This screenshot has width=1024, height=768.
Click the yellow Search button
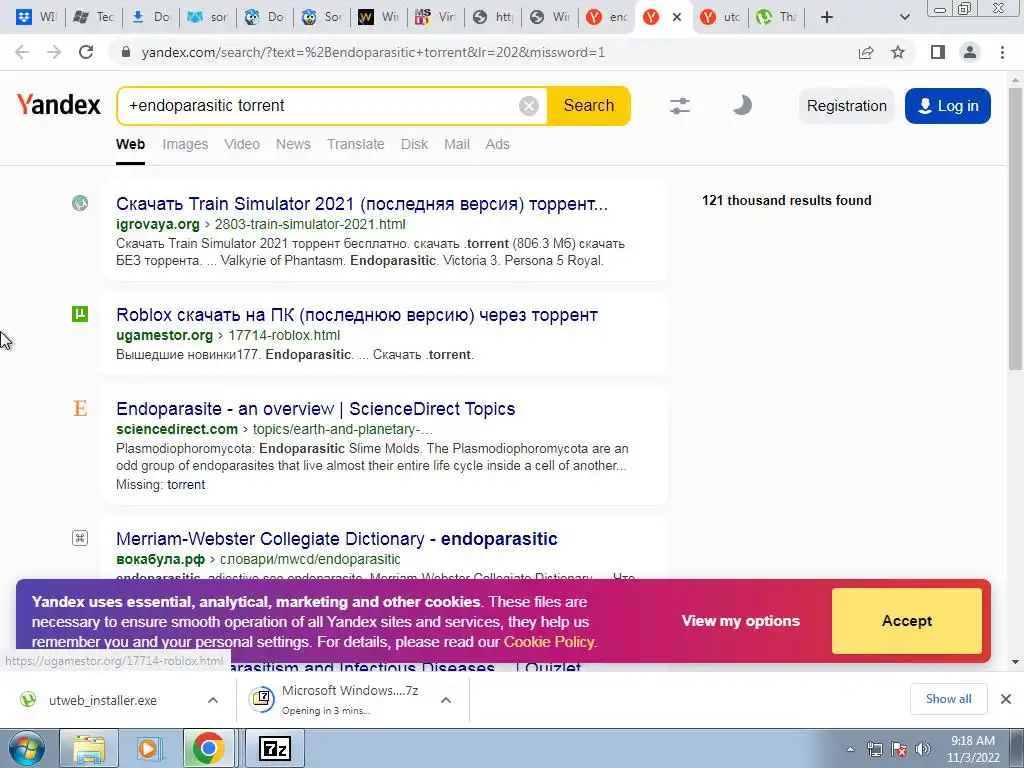click(588, 105)
